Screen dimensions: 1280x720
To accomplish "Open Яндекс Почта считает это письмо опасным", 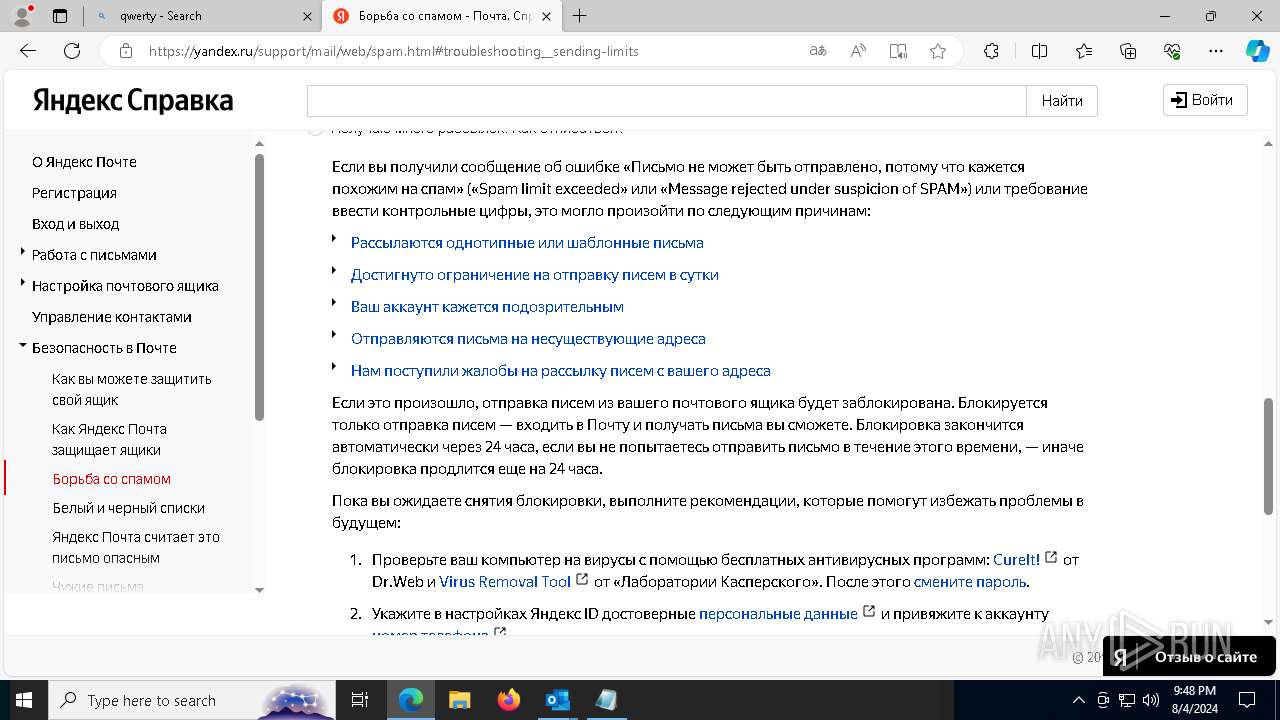I will coord(135,547).
